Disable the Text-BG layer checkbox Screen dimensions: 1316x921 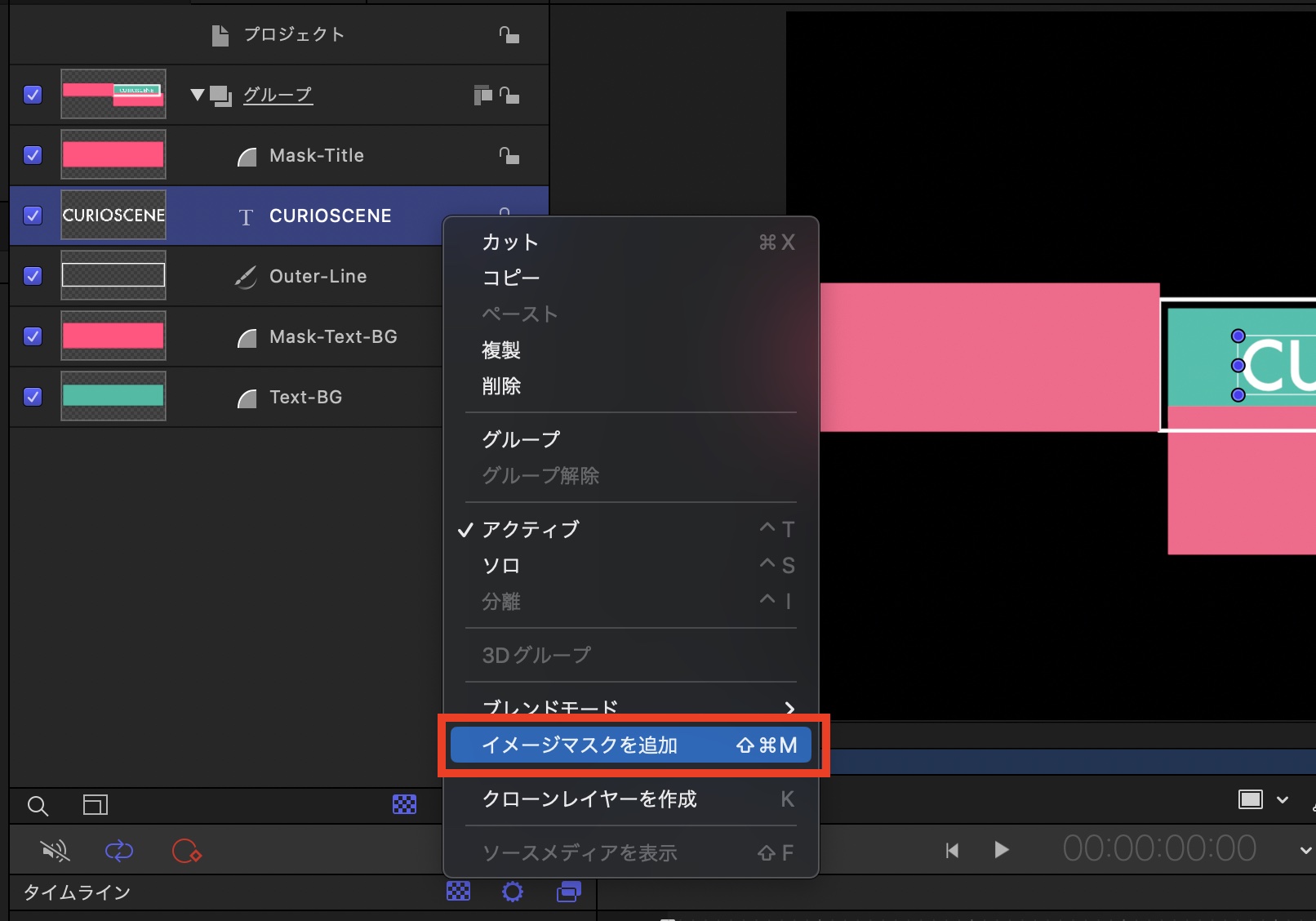[x=33, y=397]
